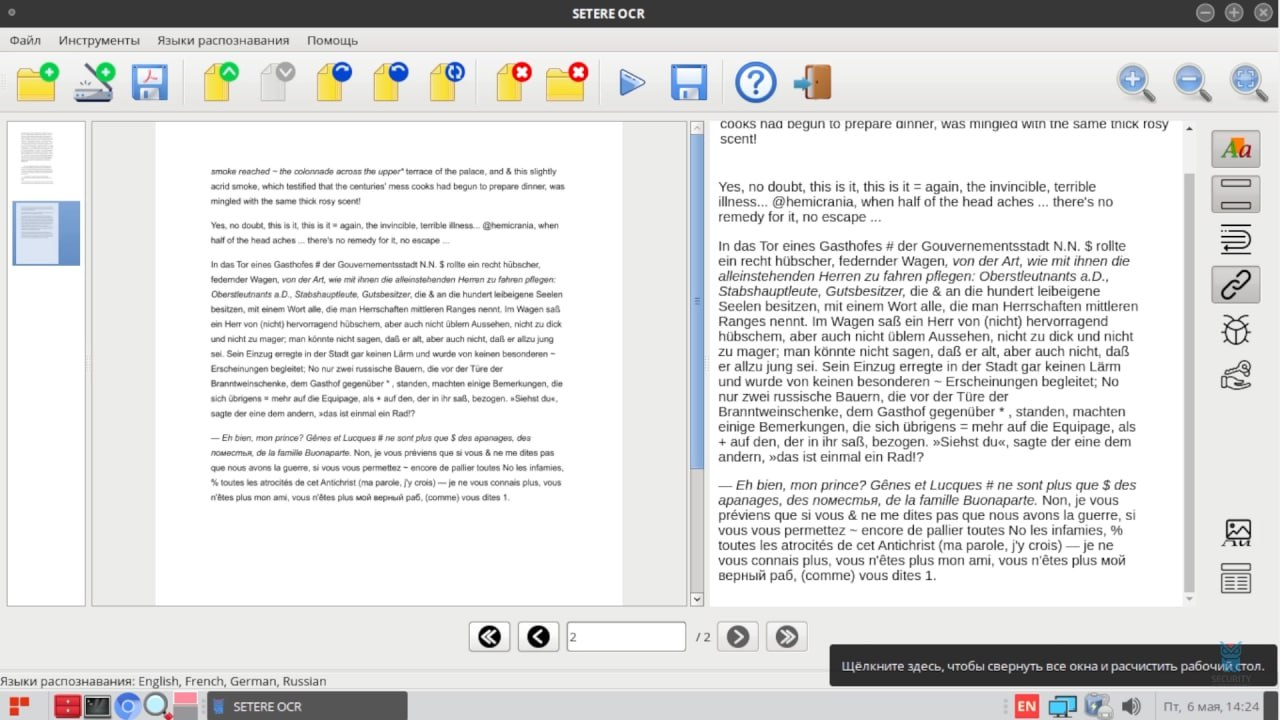
Task: Zoom out with the minus magnifier
Action: coord(1192,82)
